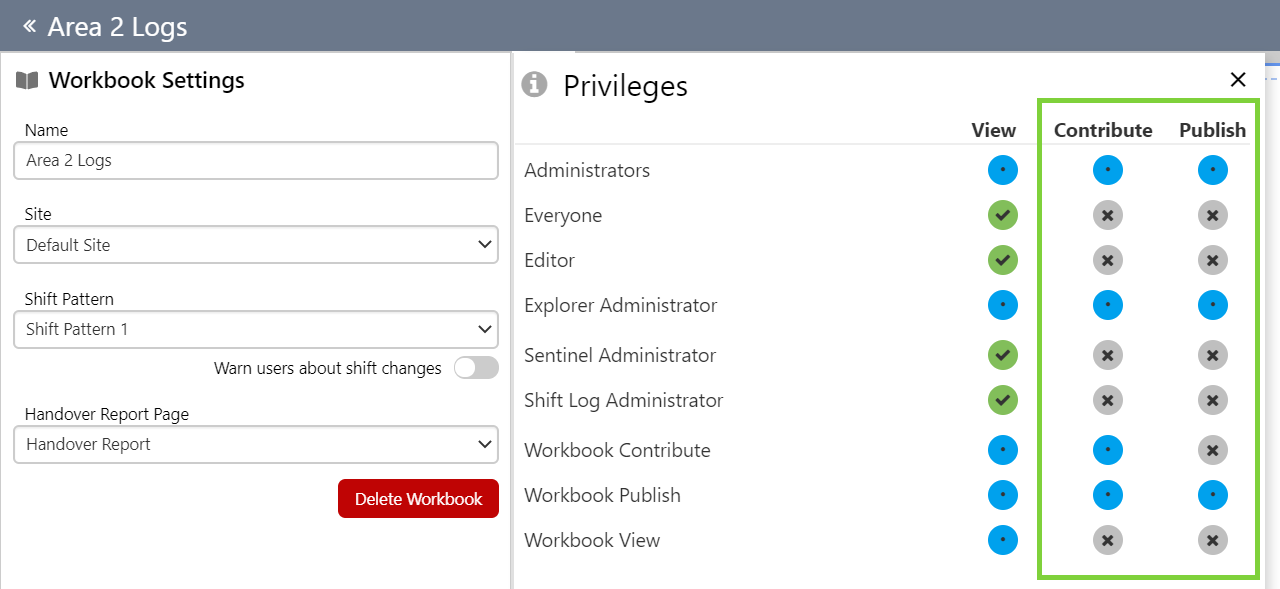Viewport: 1280px width, 589px height.
Task: Click Administrators View privilege icon
Action: [x=1002, y=170]
